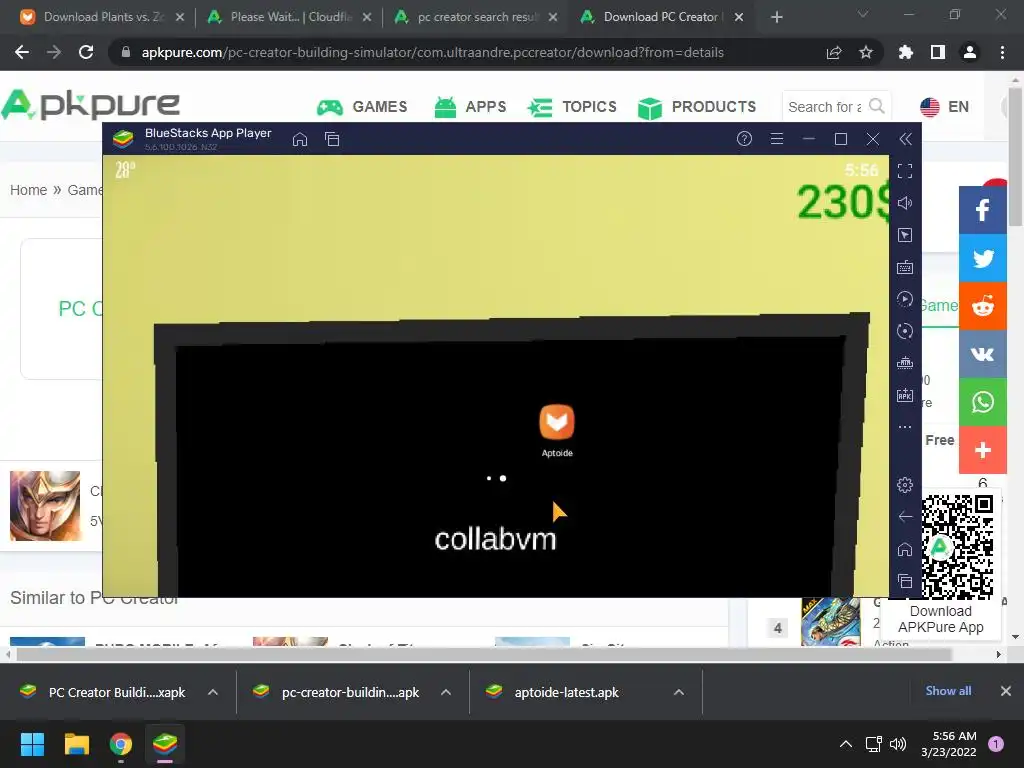1024x768 pixels.
Task: Expand pc-creator-building apk download options
Action: click(x=446, y=692)
